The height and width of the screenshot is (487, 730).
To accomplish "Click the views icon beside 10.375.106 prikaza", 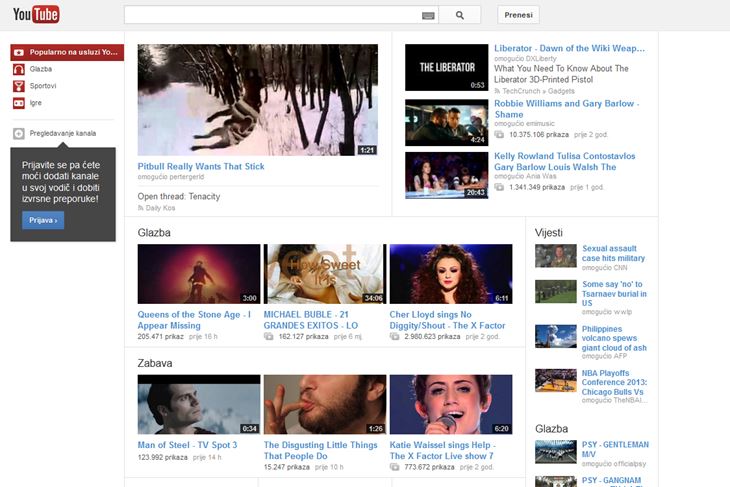I will tap(499, 135).
